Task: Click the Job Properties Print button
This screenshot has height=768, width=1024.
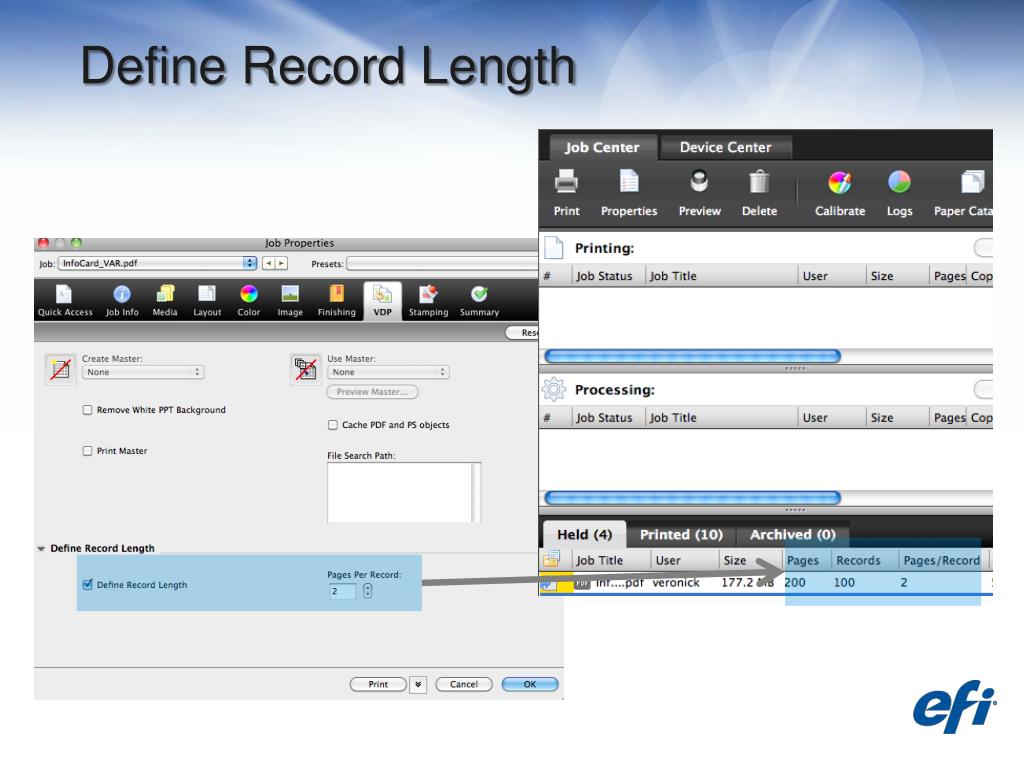Action: pyautogui.click(x=378, y=684)
